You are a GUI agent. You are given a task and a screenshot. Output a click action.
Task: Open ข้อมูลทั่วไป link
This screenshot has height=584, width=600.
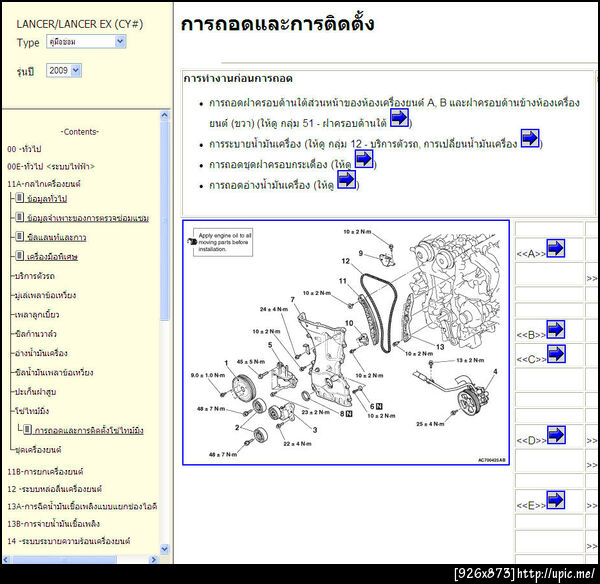(47, 199)
